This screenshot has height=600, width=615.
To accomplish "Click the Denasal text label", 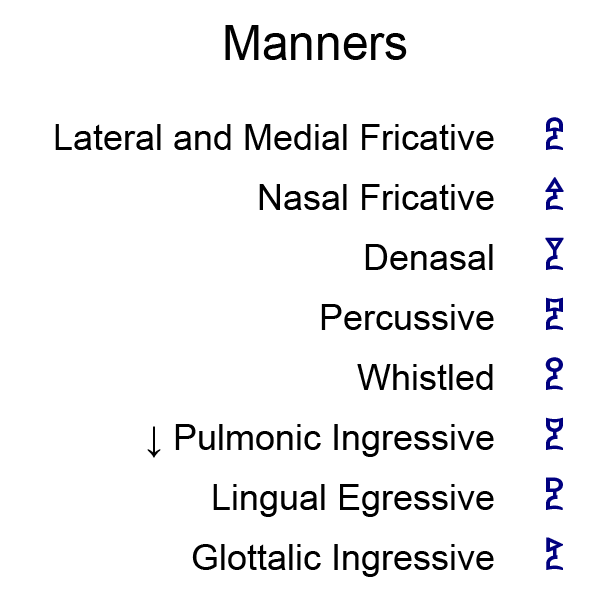I will [x=429, y=258].
